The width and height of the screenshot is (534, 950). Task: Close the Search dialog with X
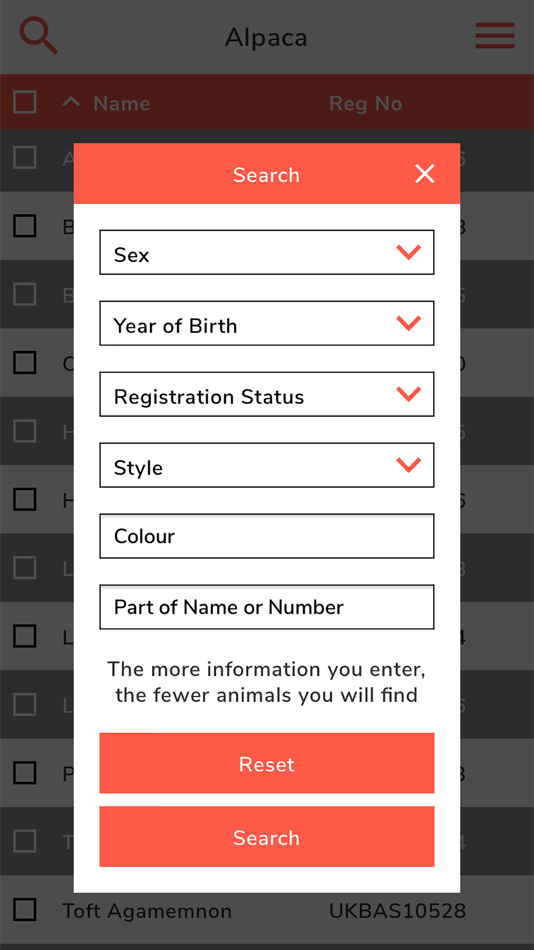(424, 174)
